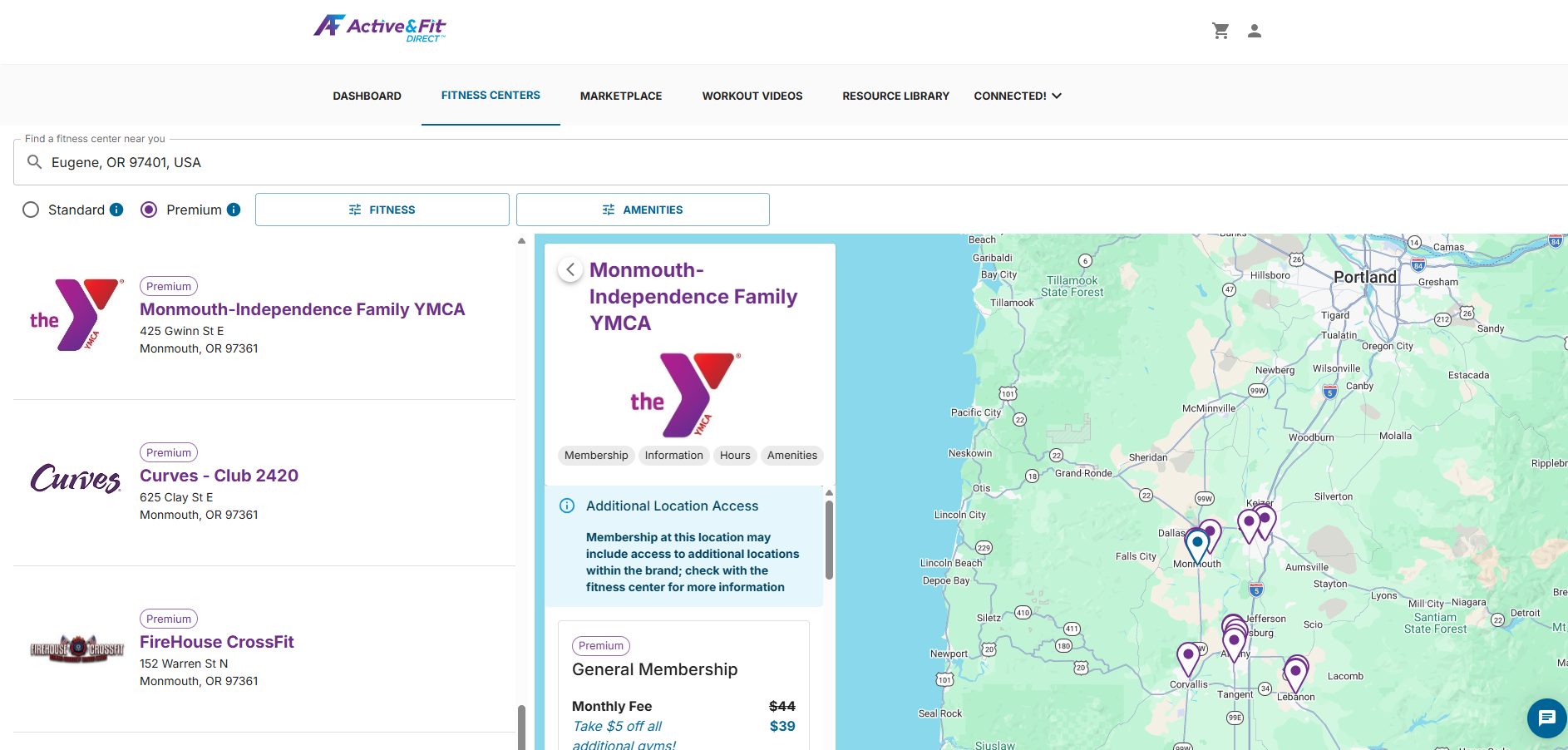
Task: Jump to the Membership section chip
Action: tap(596, 455)
